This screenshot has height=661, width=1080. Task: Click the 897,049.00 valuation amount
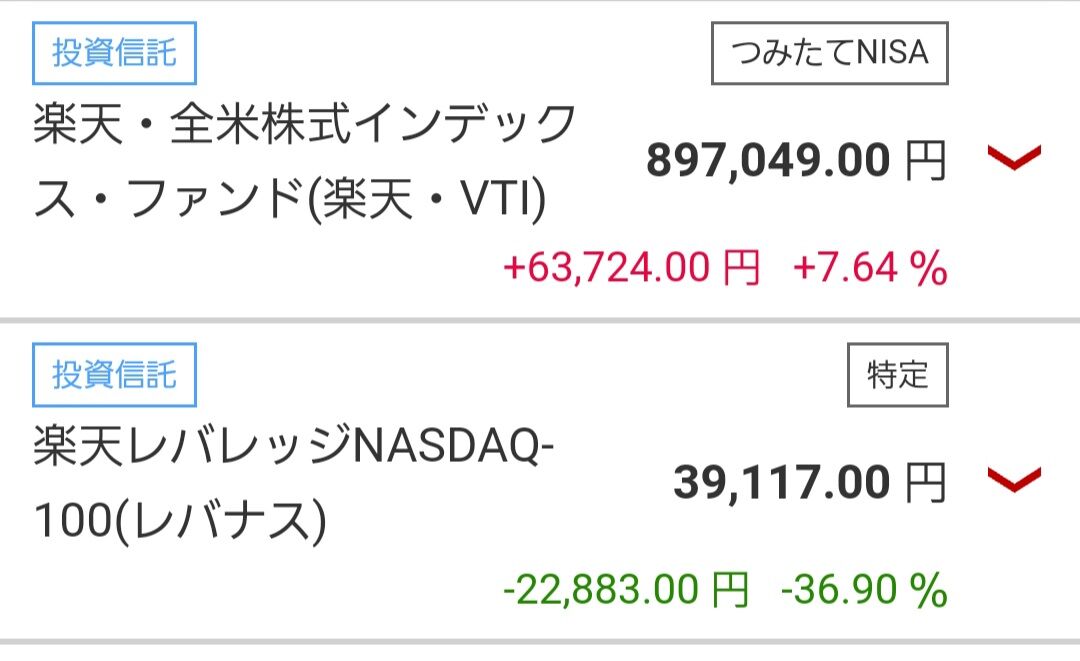pyautogui.click(x=768, y=160)
